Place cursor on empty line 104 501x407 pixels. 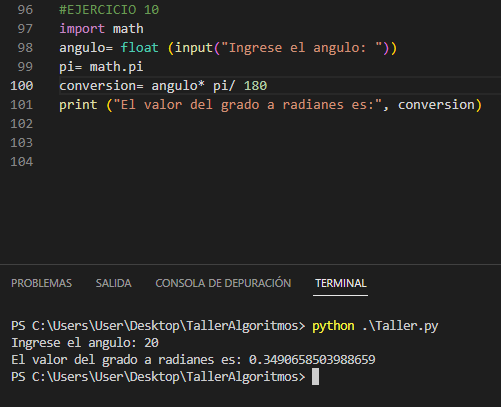[267, 162]
